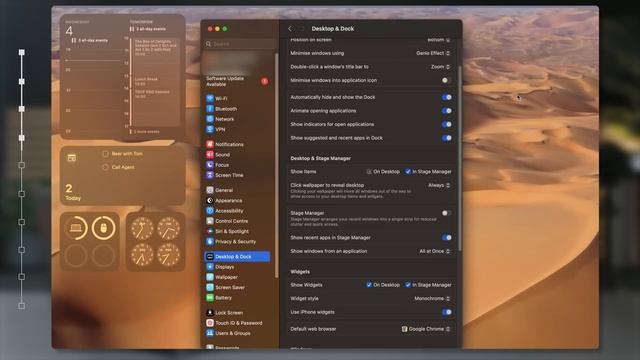Toggle Use iPhone widgets switch
Viewport: 640px width, 360px height.
coord(447,312)
